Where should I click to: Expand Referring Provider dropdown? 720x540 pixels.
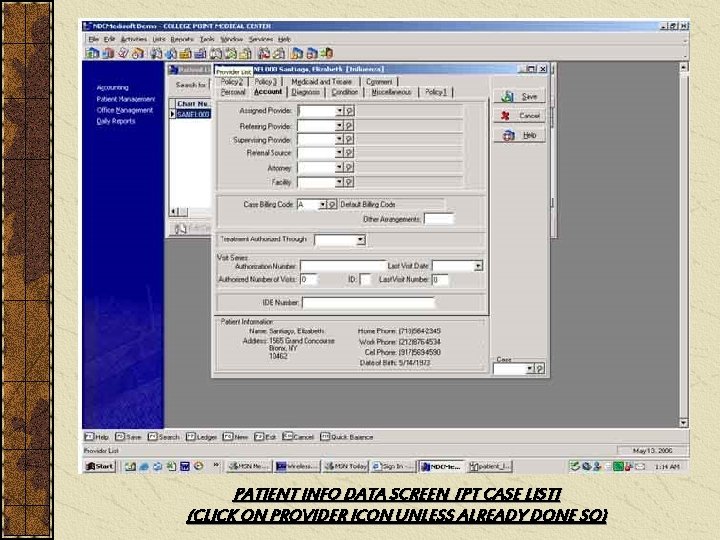(340, 125)
